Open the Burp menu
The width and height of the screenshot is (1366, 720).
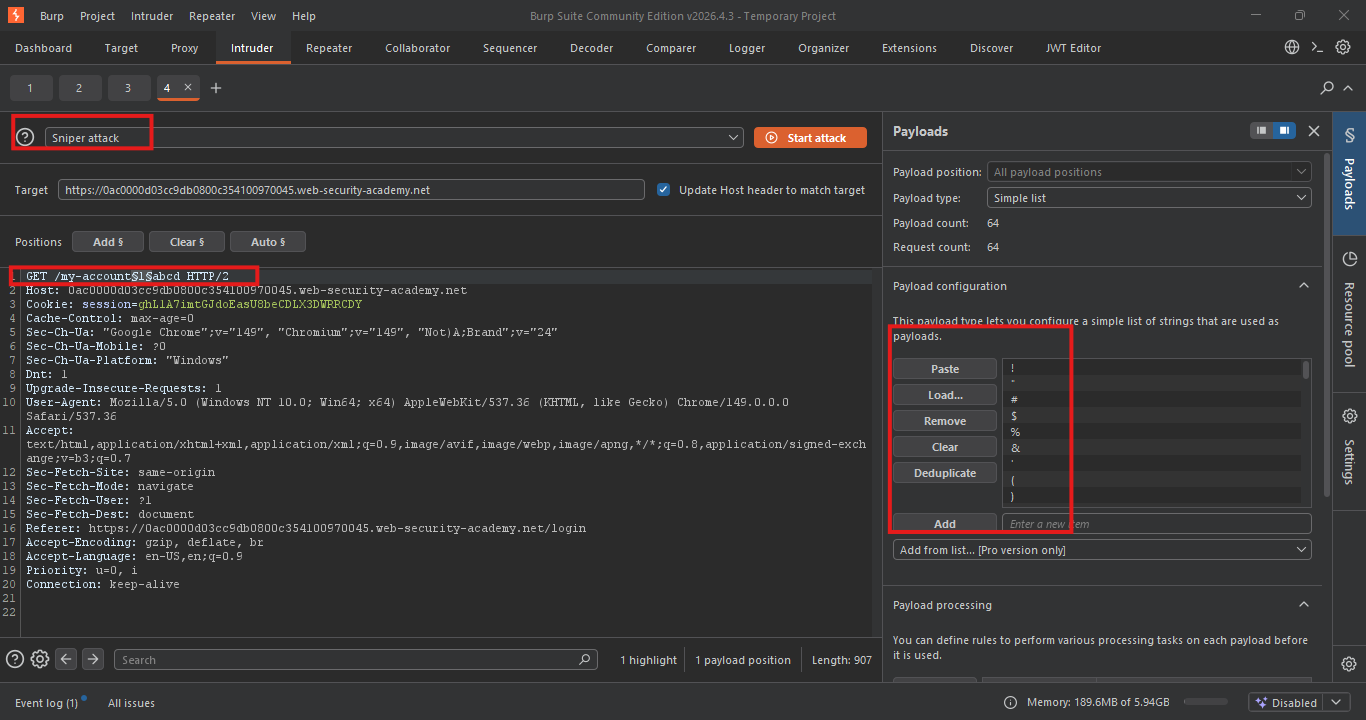tap(52, 16)
